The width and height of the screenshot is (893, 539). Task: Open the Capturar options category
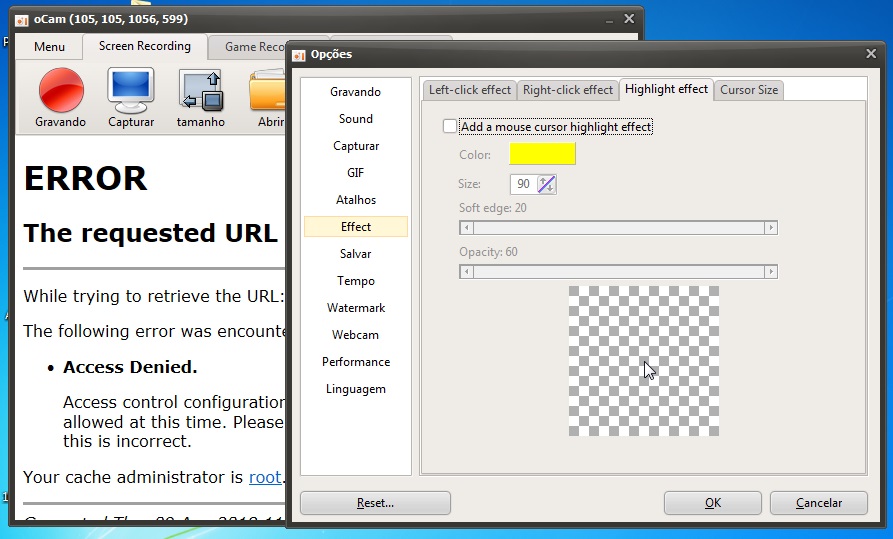click(x=355, y=146)
